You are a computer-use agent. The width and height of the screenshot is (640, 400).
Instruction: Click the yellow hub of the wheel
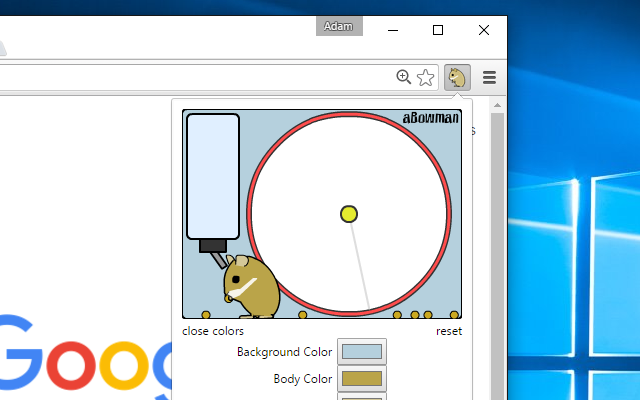349,214
